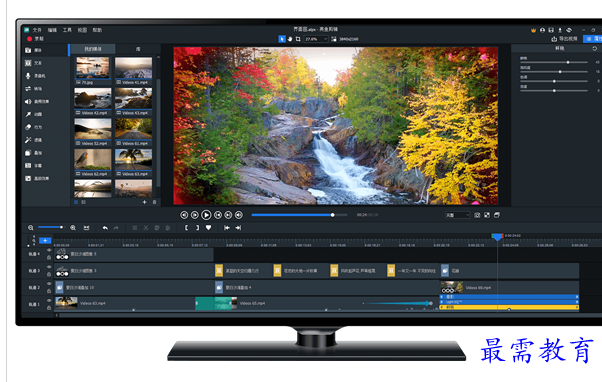
Task: Click the volume speaker button right of playback controls
Action: [x=239, y=215]
